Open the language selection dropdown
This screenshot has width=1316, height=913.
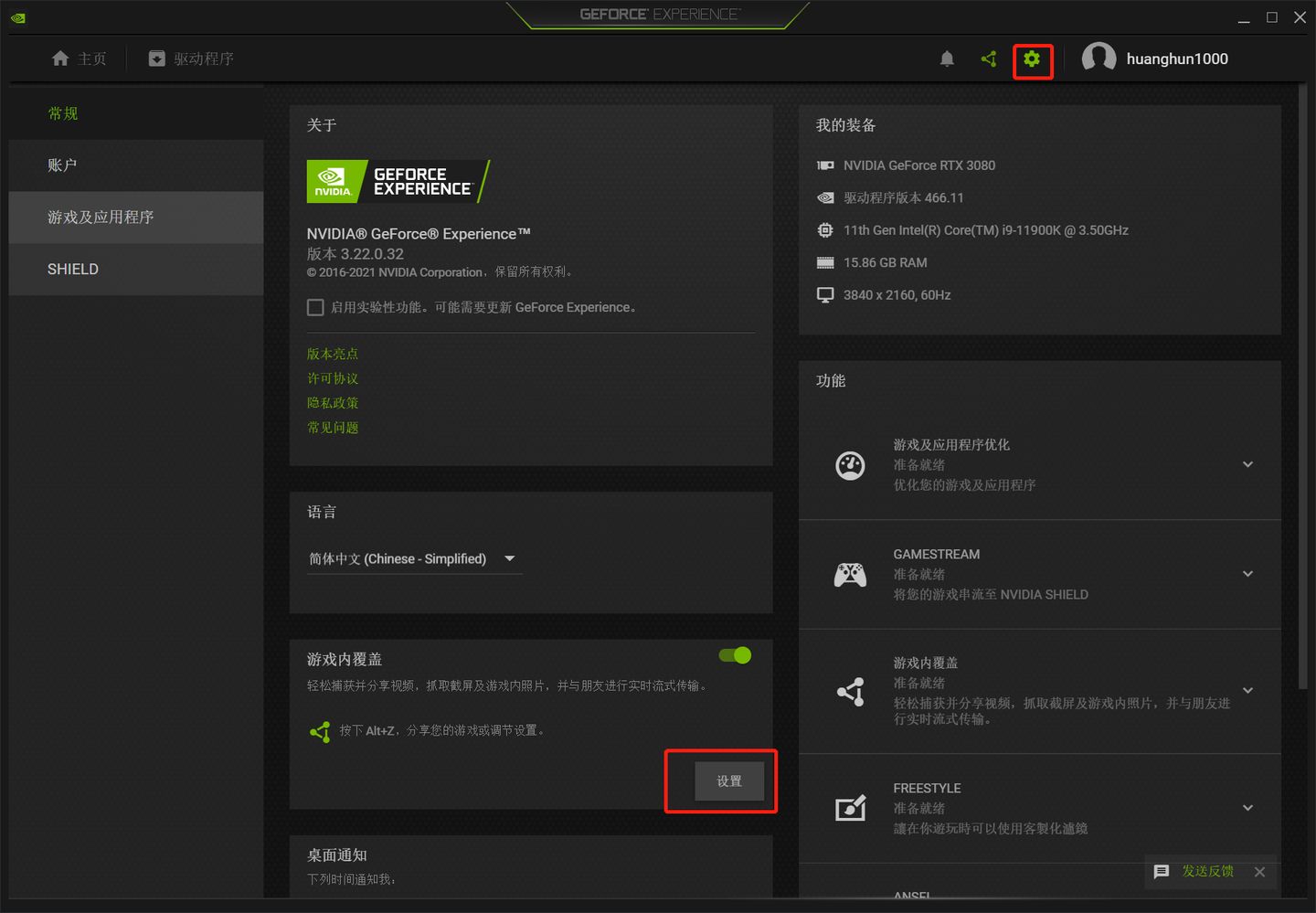point(509,558)
